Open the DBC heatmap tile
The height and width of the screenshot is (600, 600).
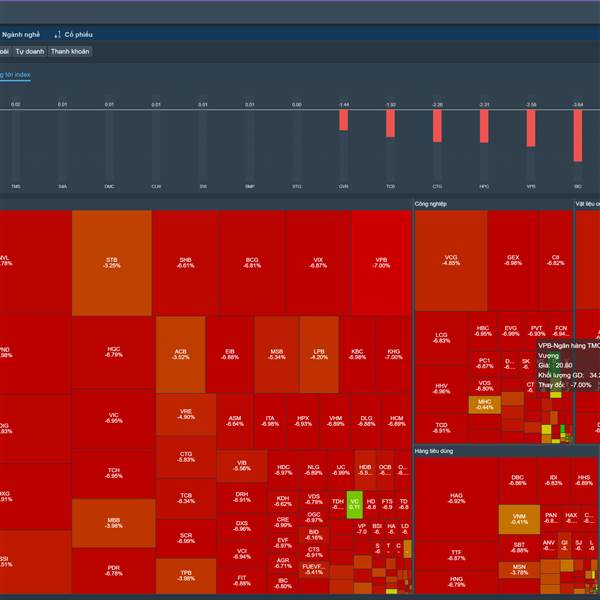(x=517, y=481)
